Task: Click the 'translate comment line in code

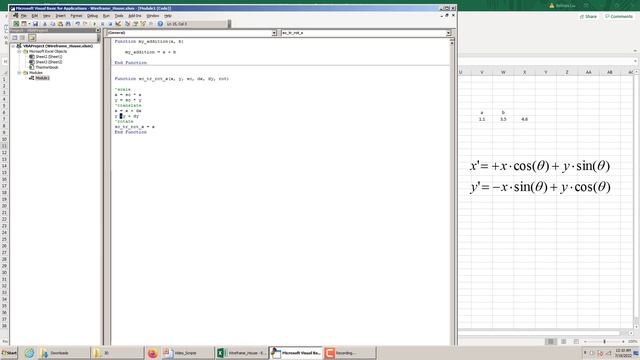Action: click(128, 105)
